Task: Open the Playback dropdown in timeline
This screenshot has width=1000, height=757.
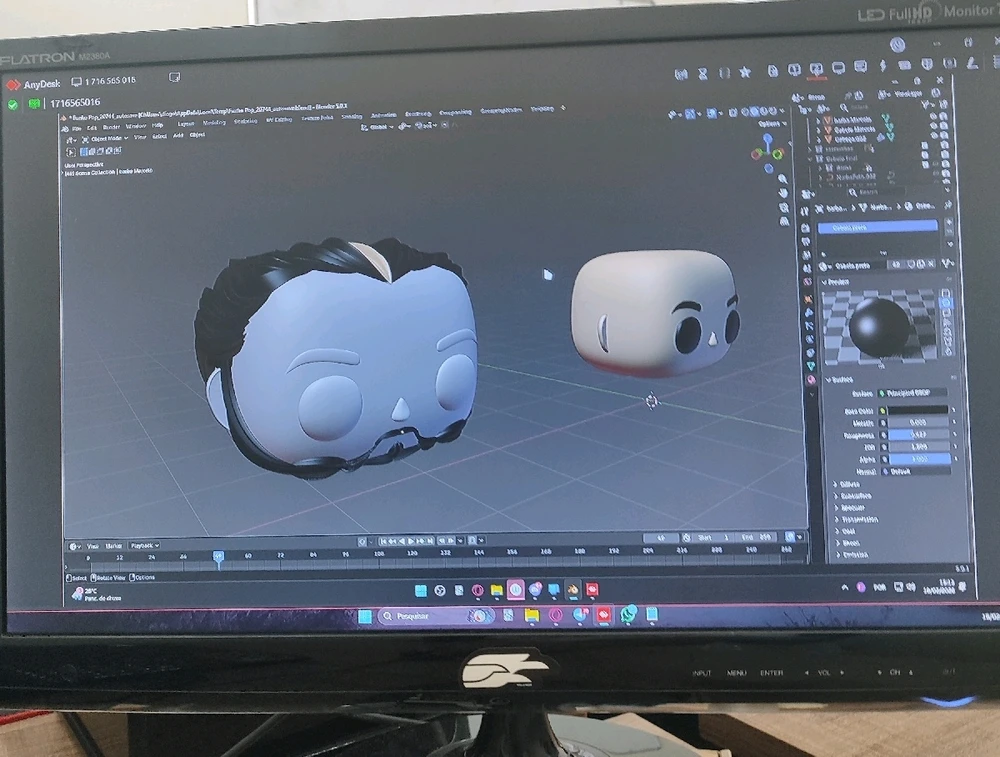Action: (144, 546)
